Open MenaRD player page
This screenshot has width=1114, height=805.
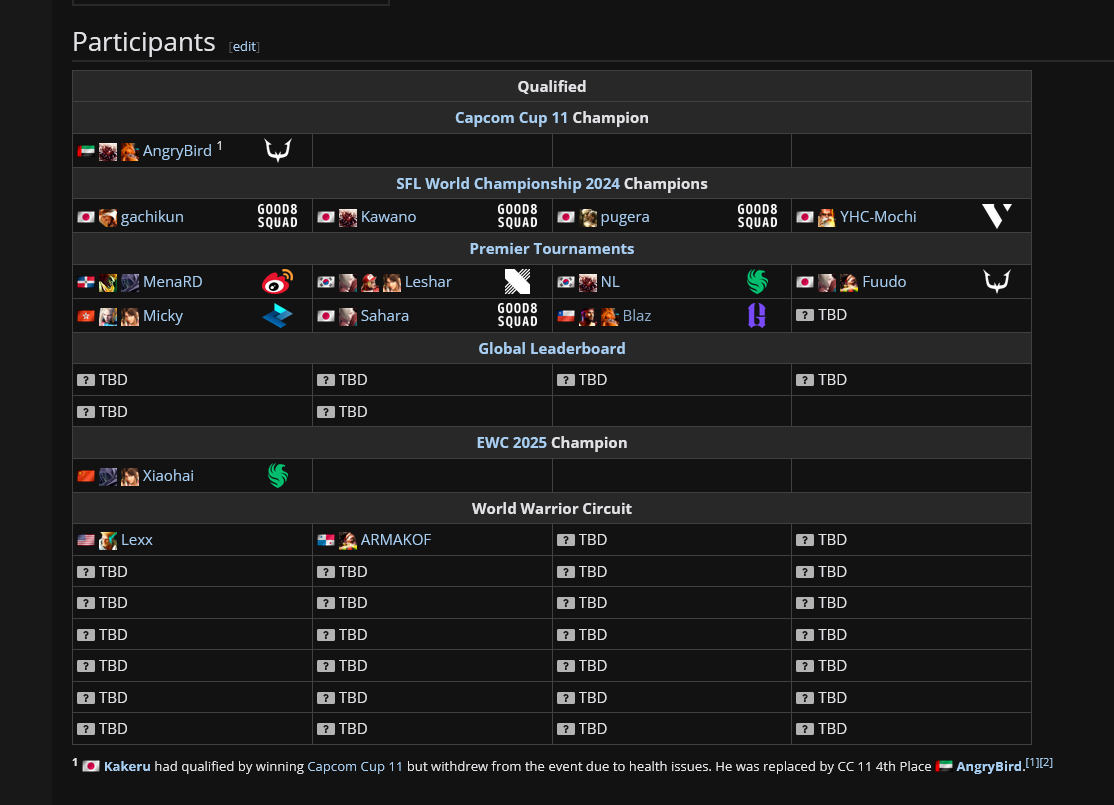coord(173,281)
